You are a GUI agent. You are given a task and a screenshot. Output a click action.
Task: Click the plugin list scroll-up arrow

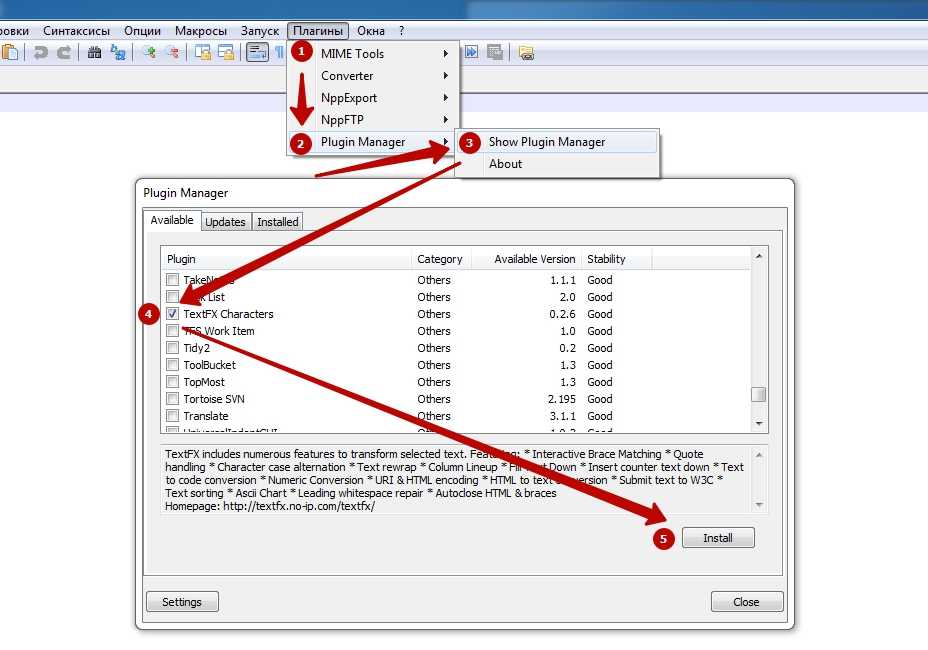759,256
